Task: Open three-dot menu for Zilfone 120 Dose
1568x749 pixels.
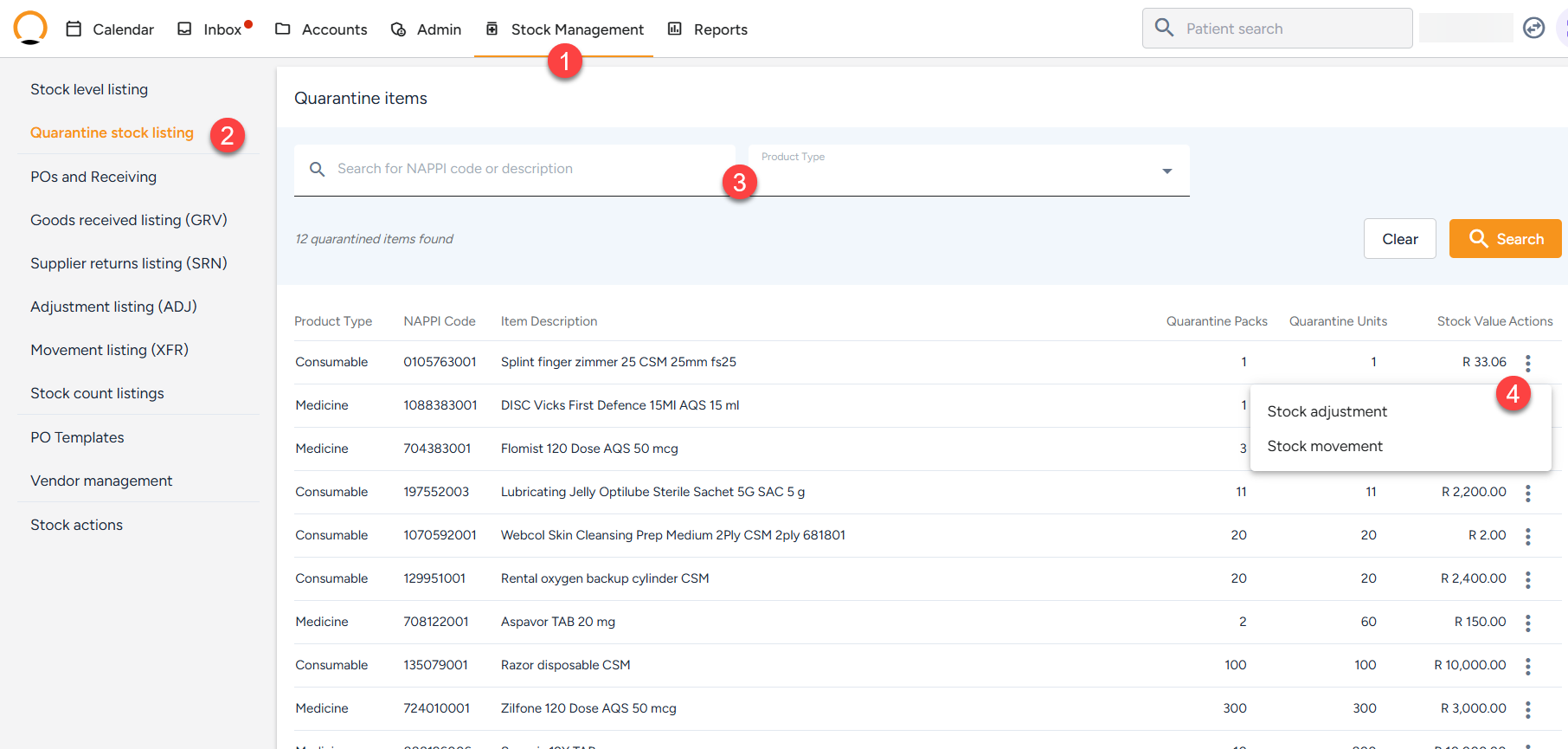Action: tap(1527, 709)
